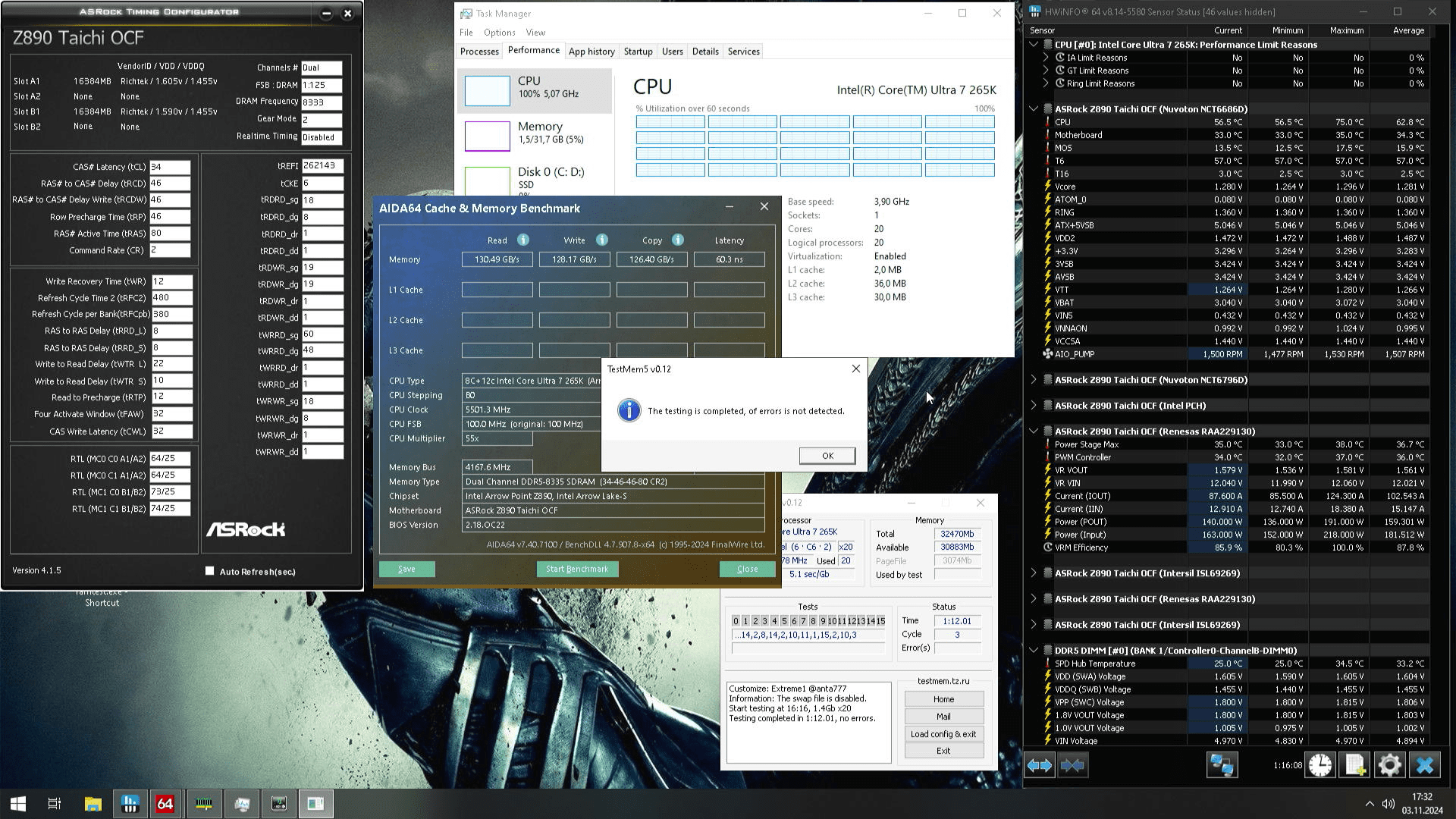
Task: Toggle test number 5 box in TestMem5
Action: pyautogui.click(x=784, y=621)
